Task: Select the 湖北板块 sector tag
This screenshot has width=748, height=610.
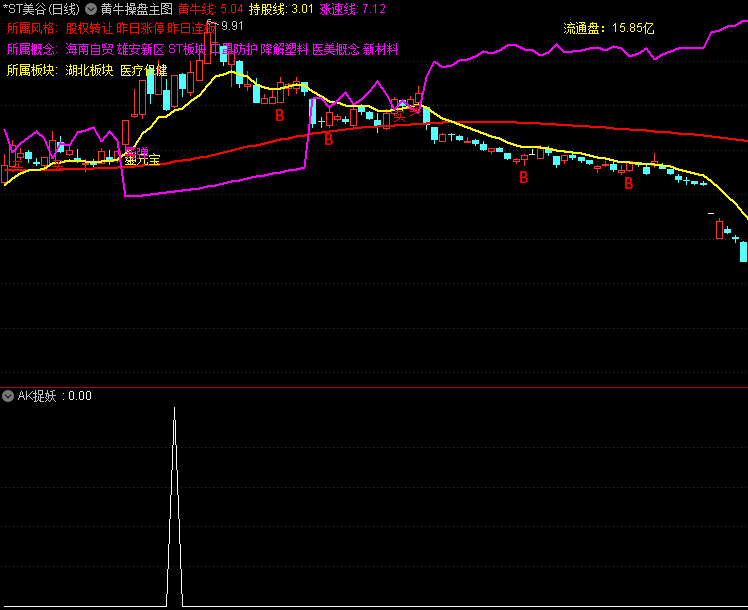Action: 89,70
